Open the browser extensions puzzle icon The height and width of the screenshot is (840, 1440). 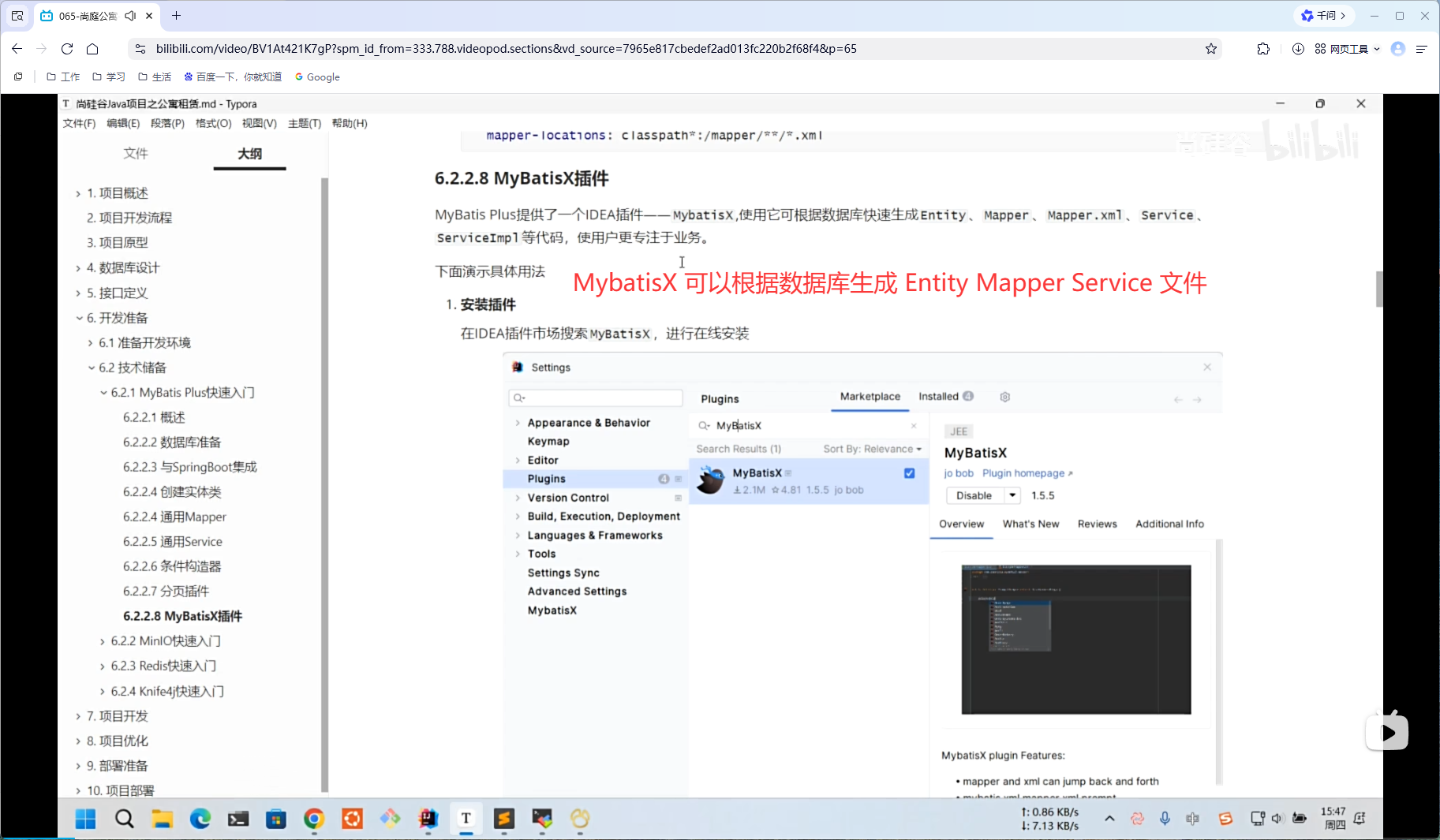1263,49
